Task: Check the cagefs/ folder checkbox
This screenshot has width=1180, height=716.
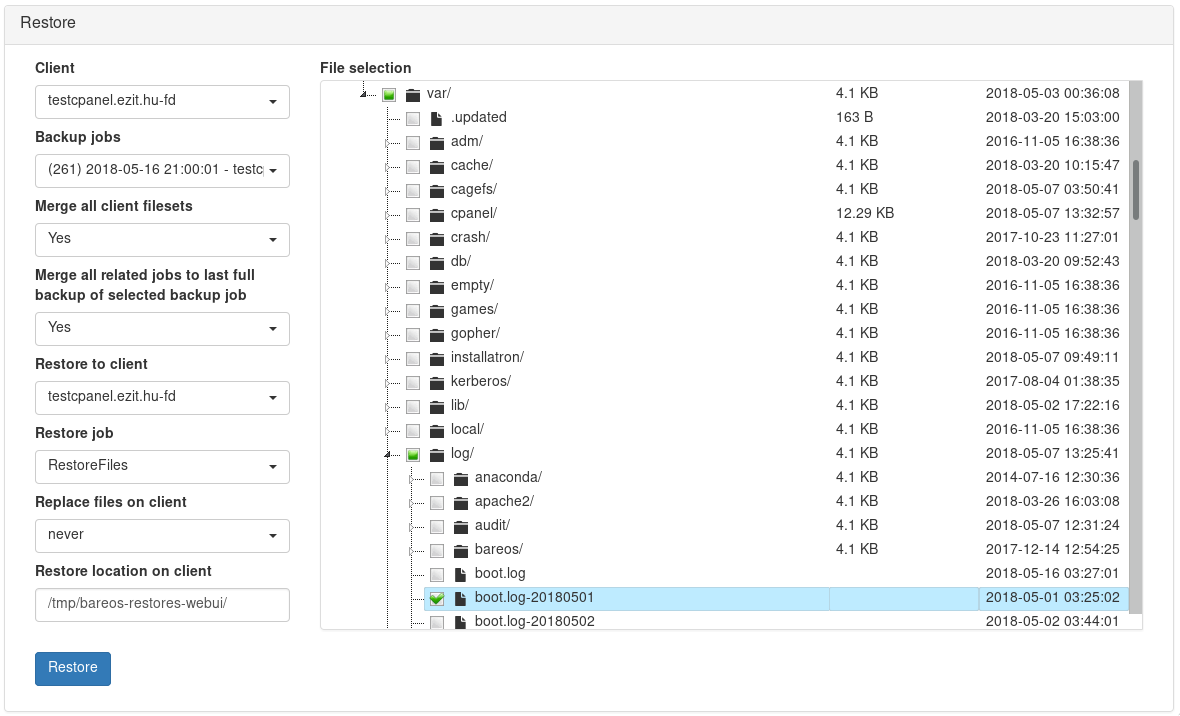Action: click(413, 190)
